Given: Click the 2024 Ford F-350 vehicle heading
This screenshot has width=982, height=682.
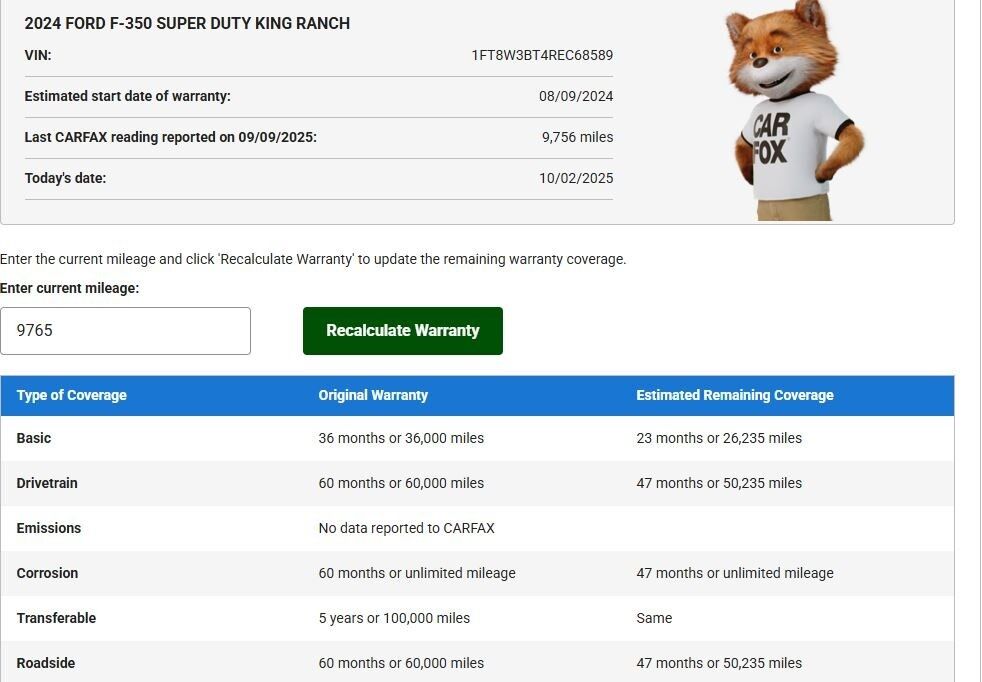Looking at the screenshot, I should pos(187,23).
